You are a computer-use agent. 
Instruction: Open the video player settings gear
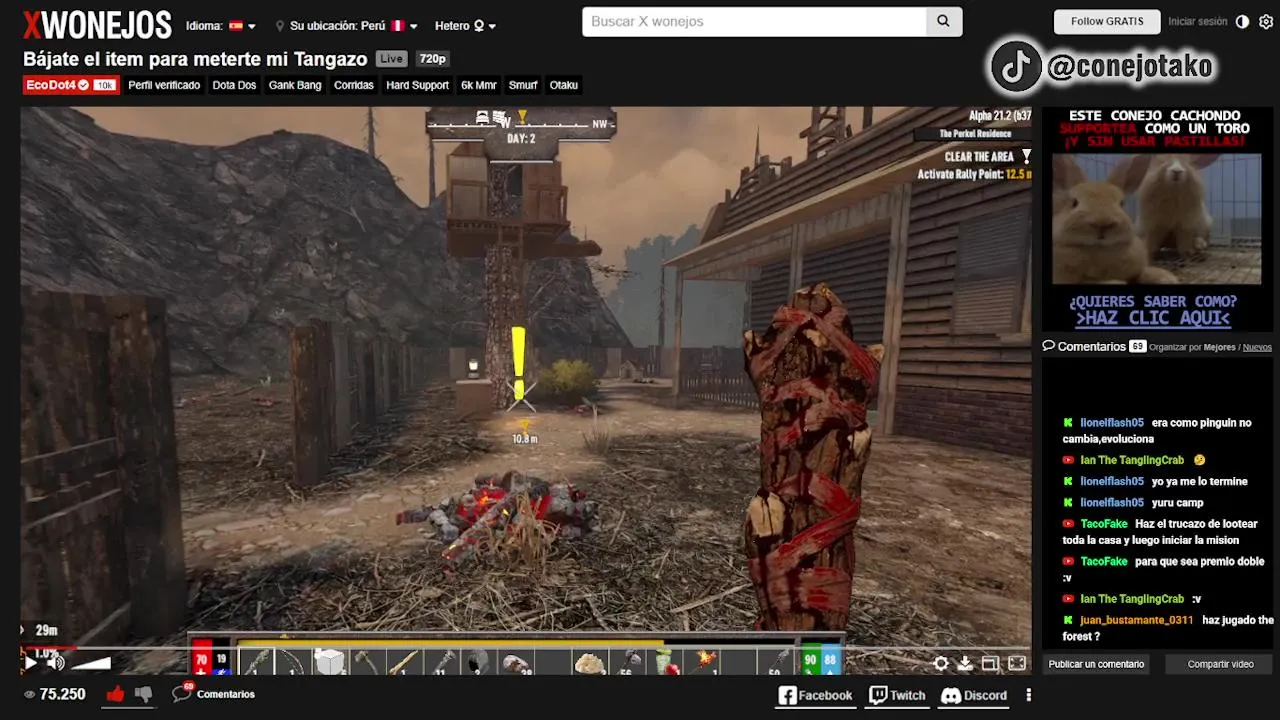pyautogui.click(x=941, y=663)
